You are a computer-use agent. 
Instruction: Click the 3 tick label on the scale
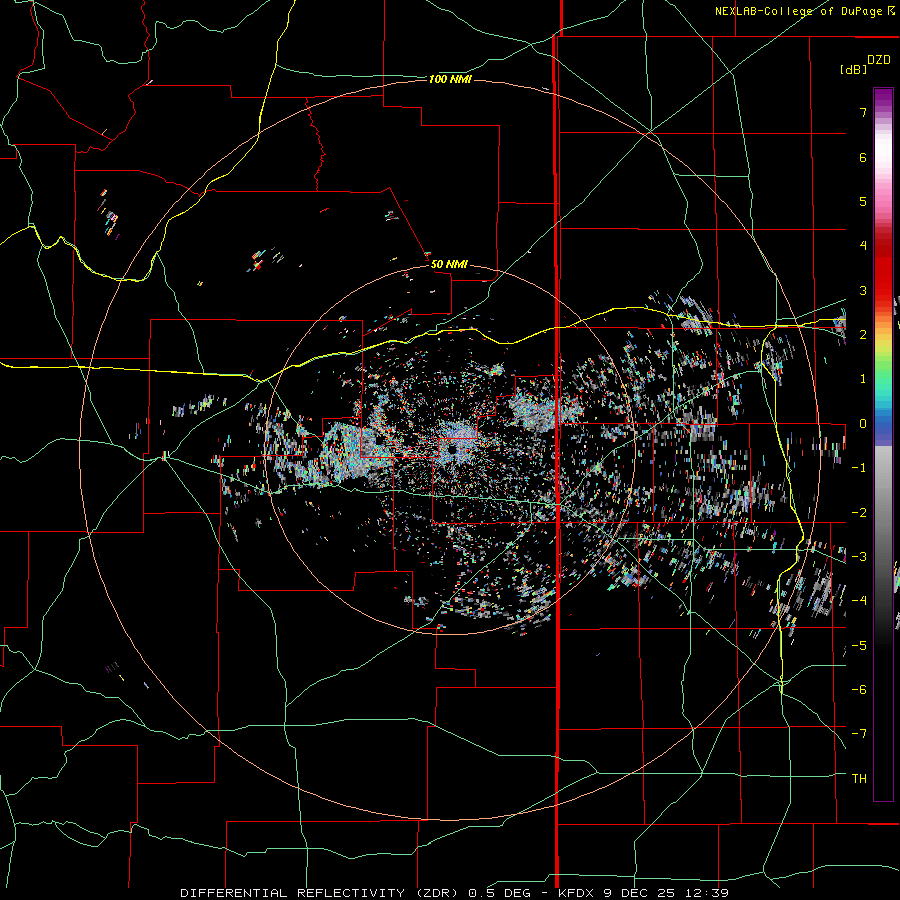(x=863, y=290)
